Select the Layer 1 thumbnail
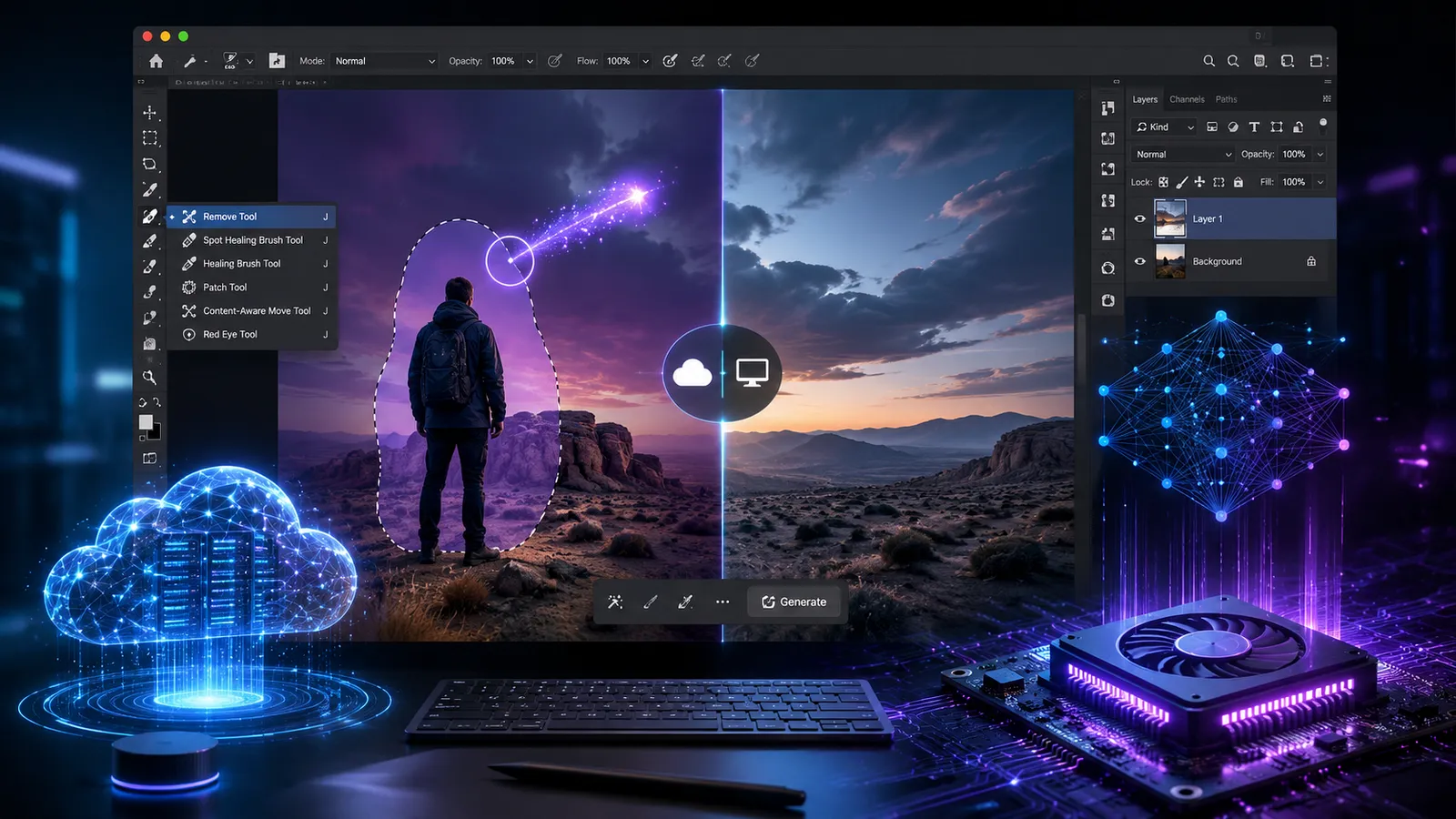1456x819 pixels. pyautogui.click(x=1170, y=218)
